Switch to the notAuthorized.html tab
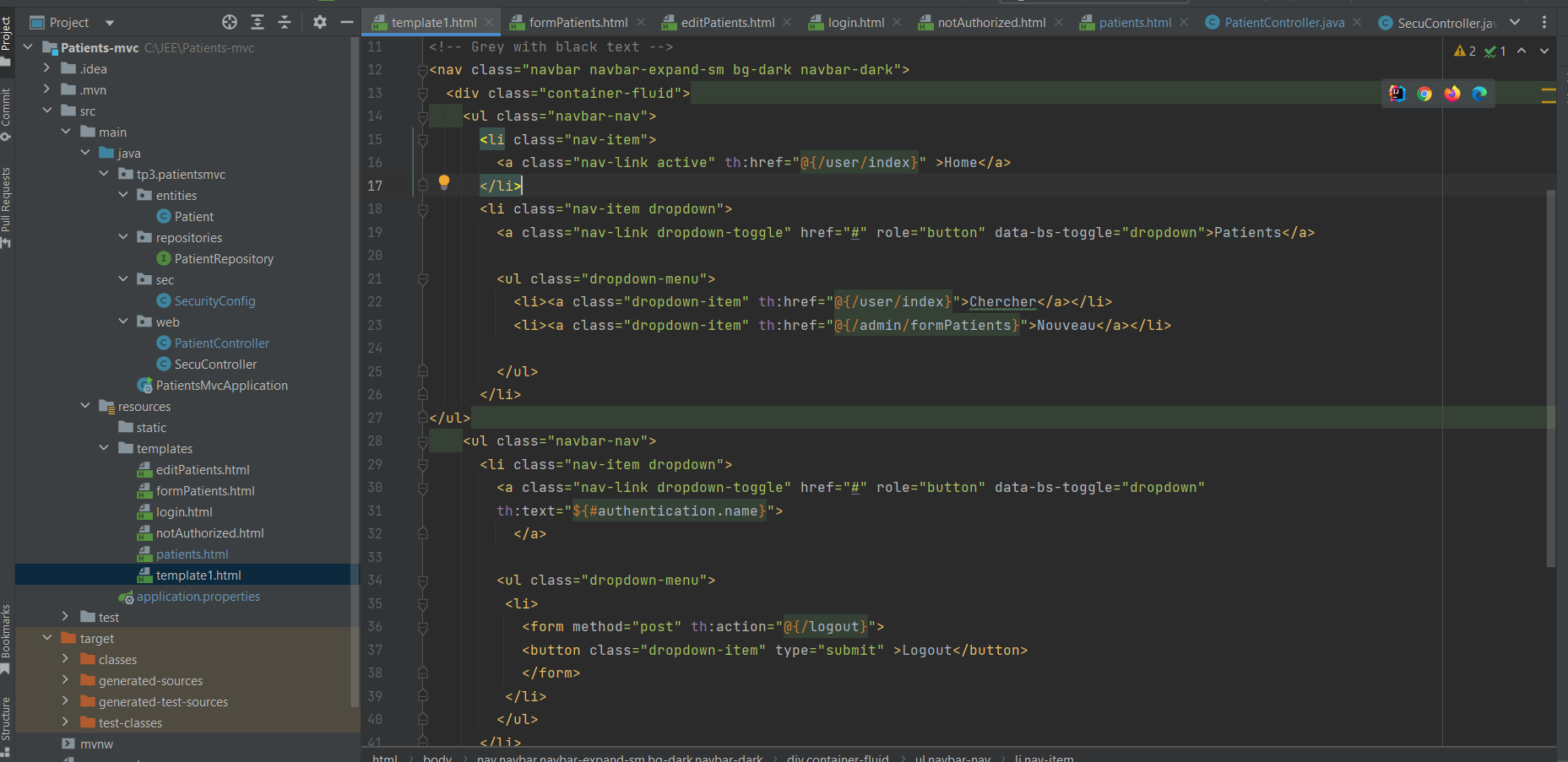The image size is (1568, 762). (x=991, y=23)
